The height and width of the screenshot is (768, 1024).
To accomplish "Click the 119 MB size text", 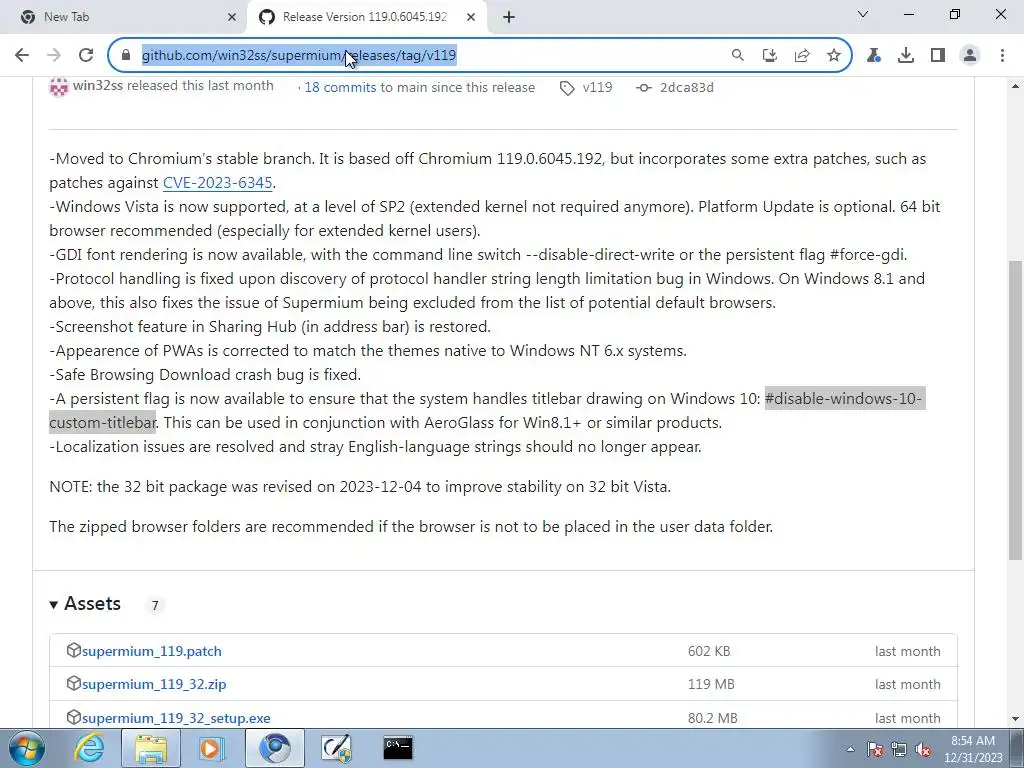I will (711, 684).
